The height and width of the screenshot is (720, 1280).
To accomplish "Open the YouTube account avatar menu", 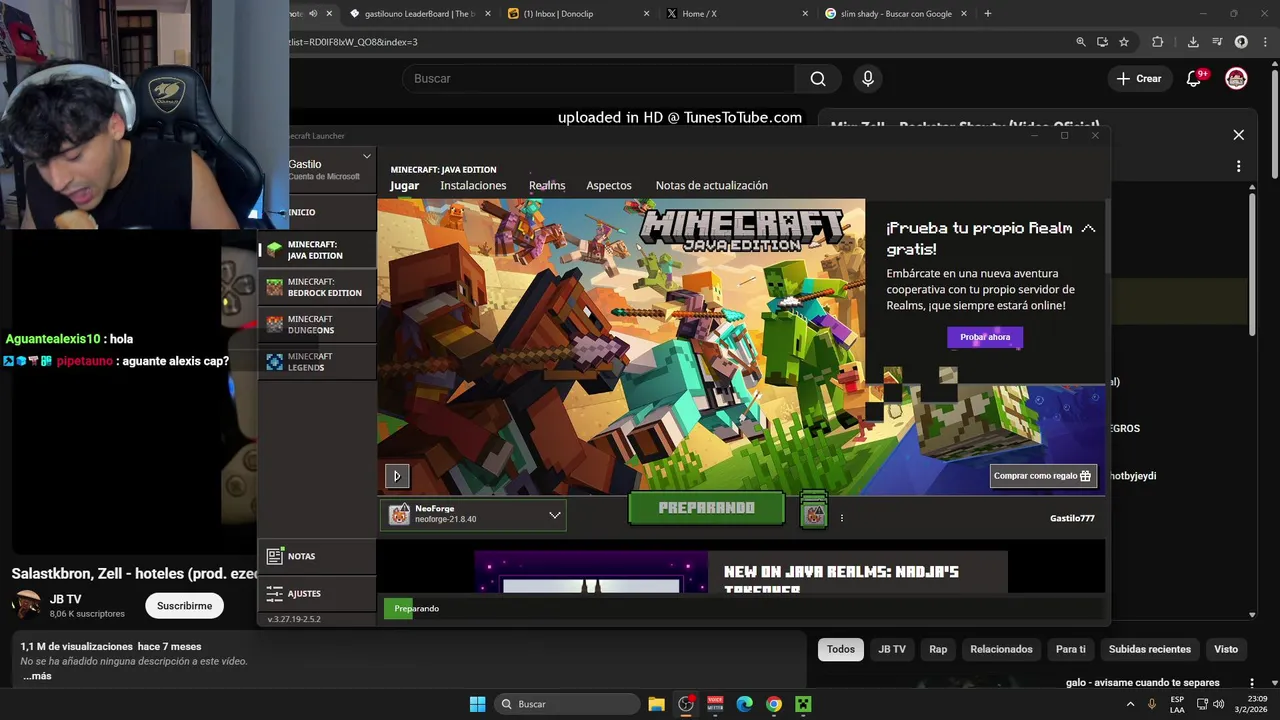I will (1237, 79).
